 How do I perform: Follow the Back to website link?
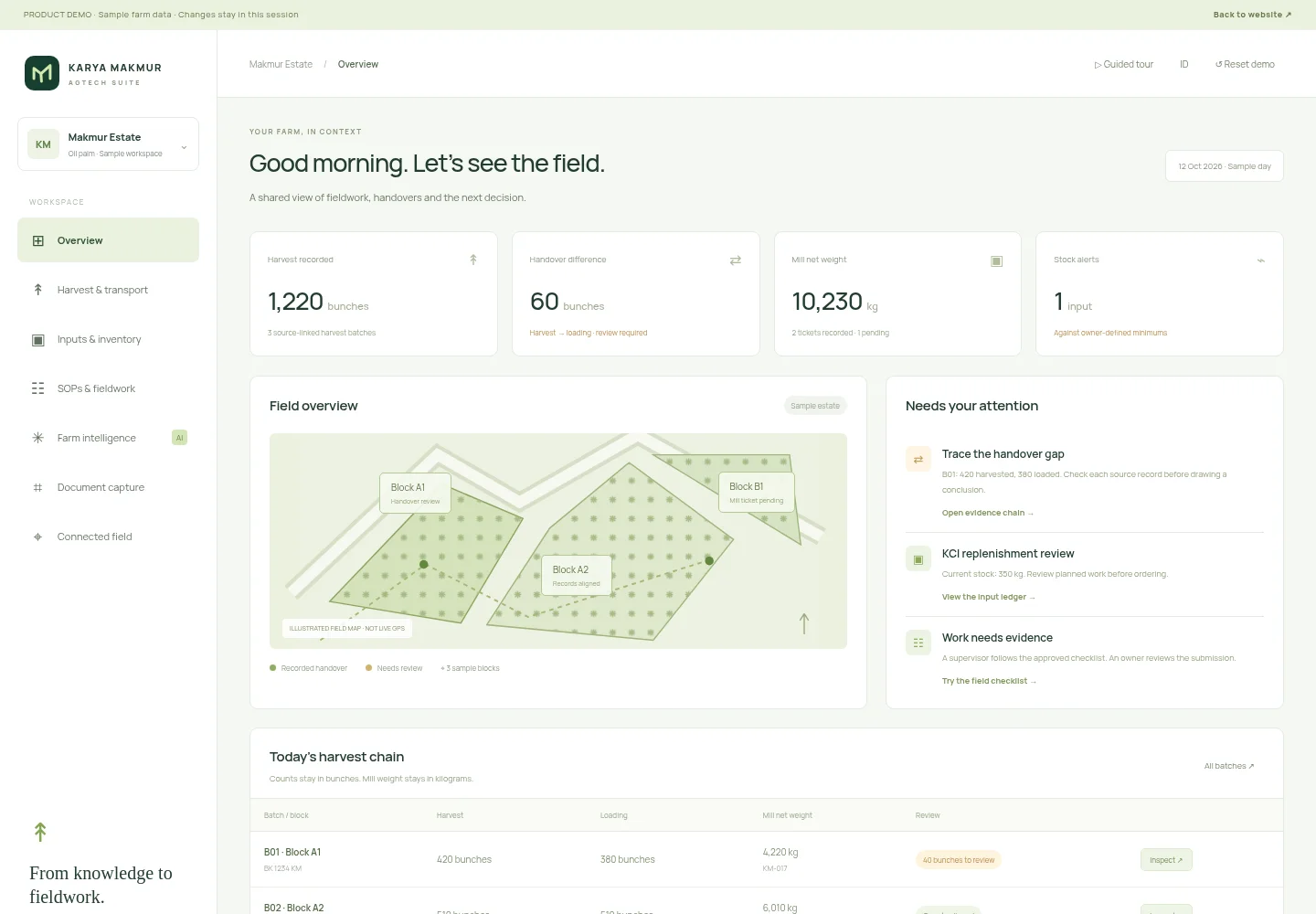[1252, 15]
